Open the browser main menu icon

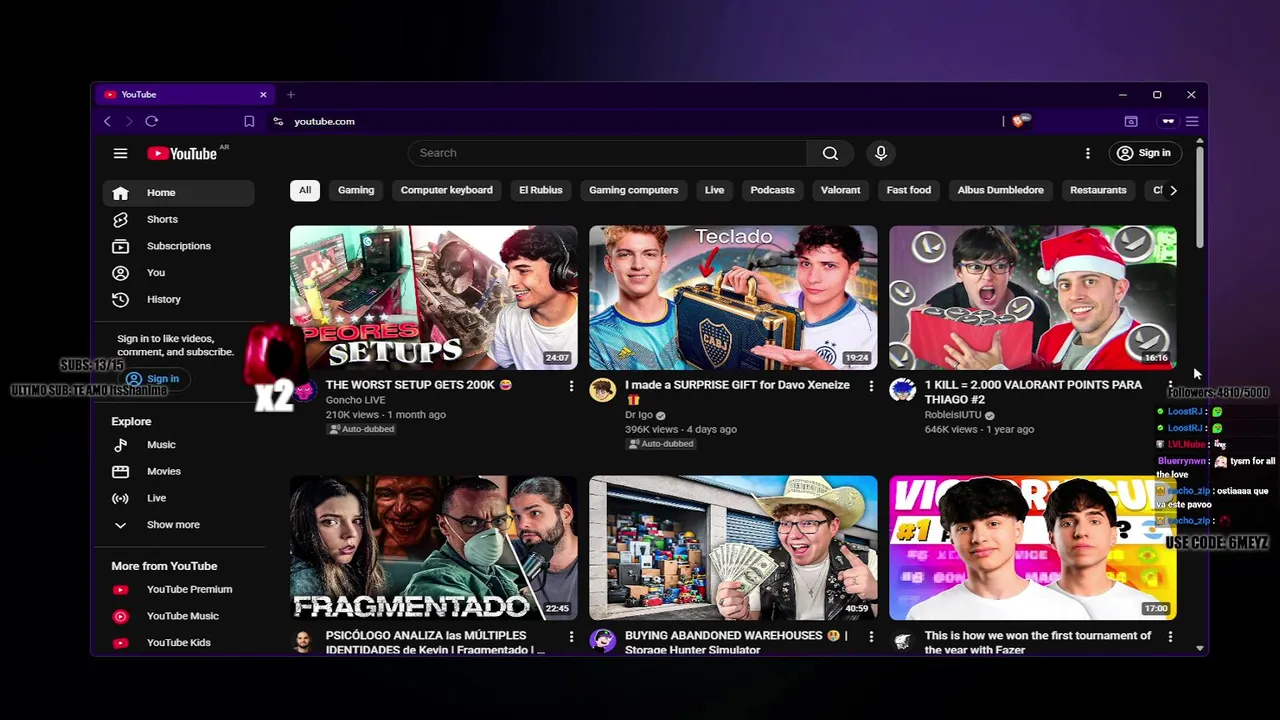coord(1192,121)
